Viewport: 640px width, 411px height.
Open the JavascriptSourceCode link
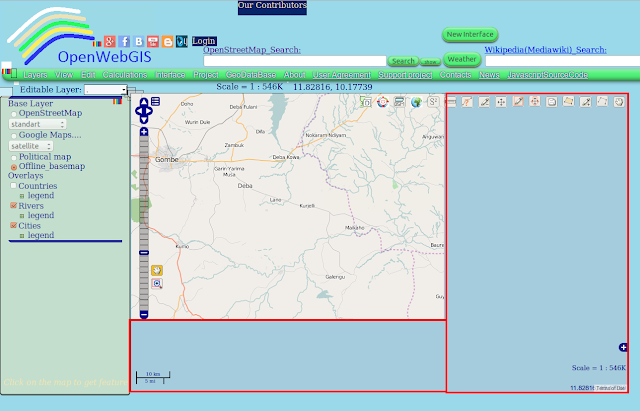coord(547,75)
